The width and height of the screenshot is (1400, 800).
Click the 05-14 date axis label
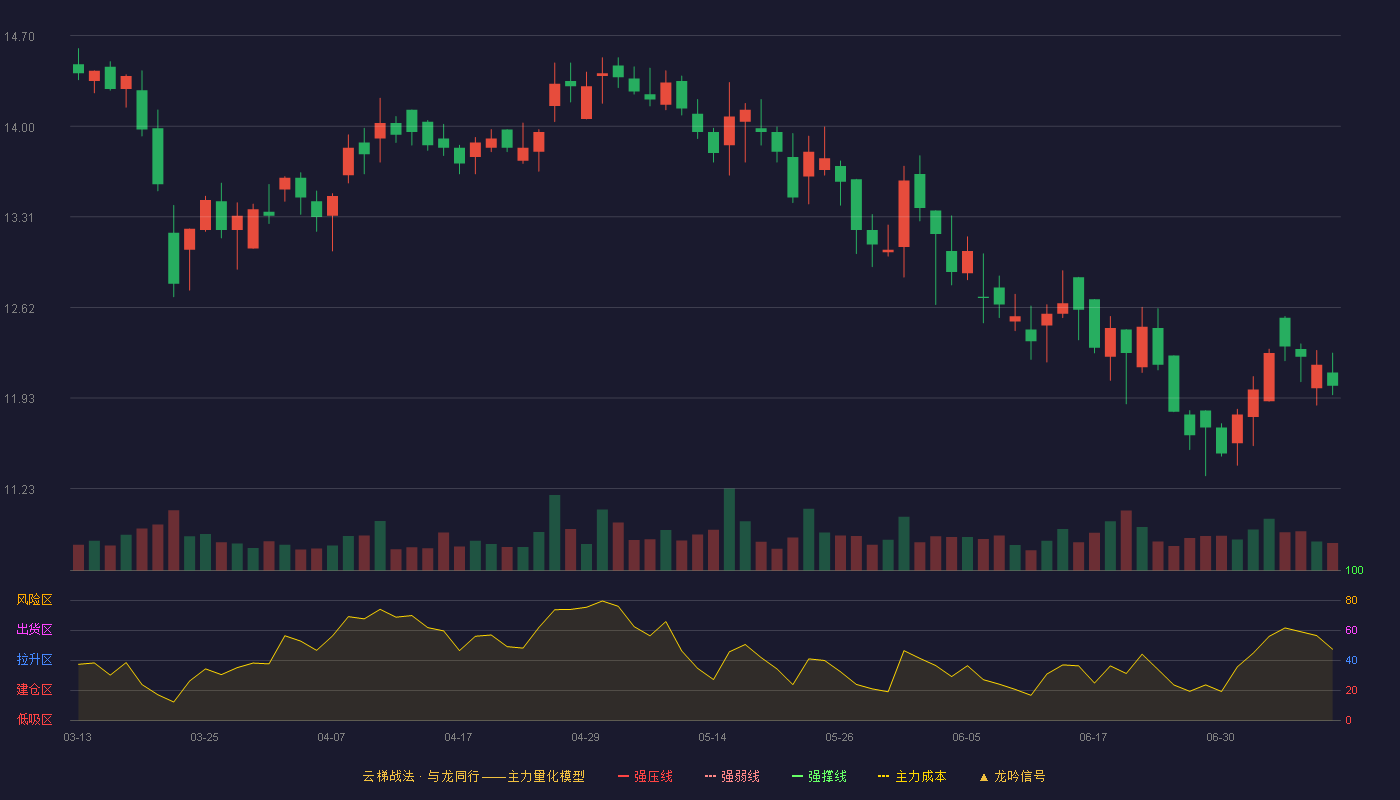pyautogui.click(x=712, y=737)
